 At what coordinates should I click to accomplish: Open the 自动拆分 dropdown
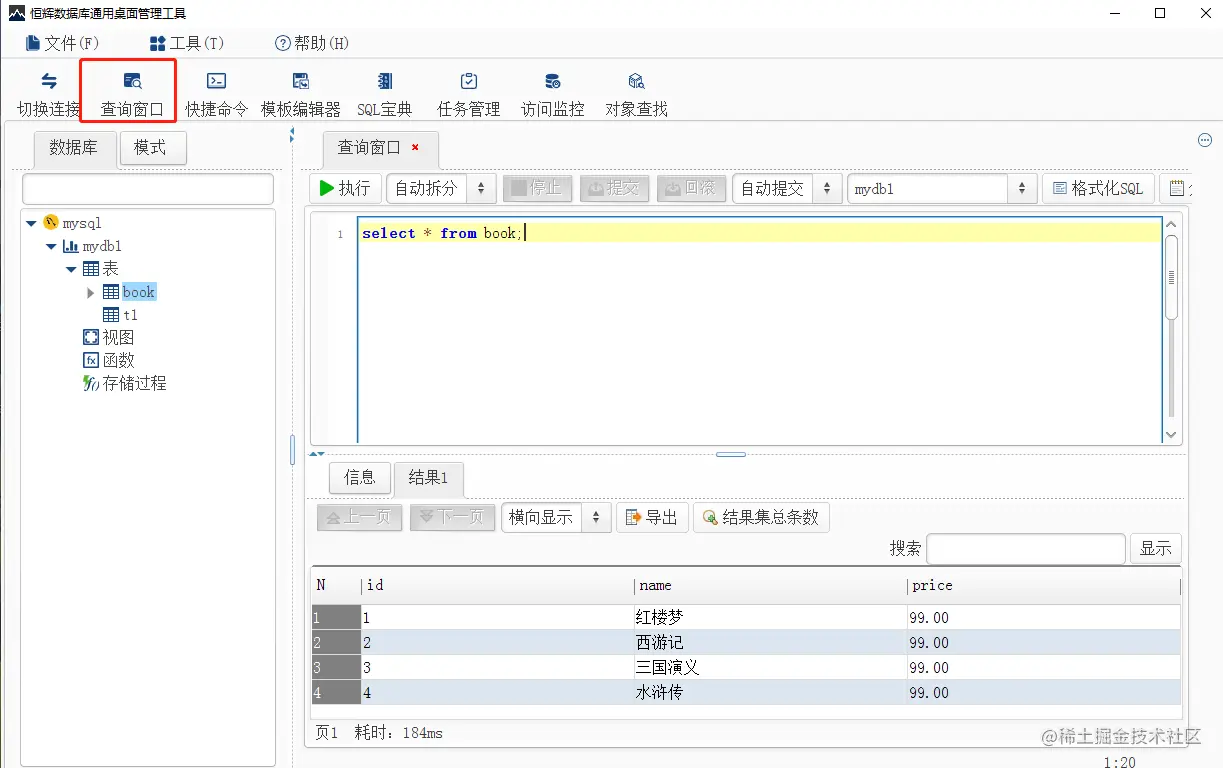pos(441,188)
